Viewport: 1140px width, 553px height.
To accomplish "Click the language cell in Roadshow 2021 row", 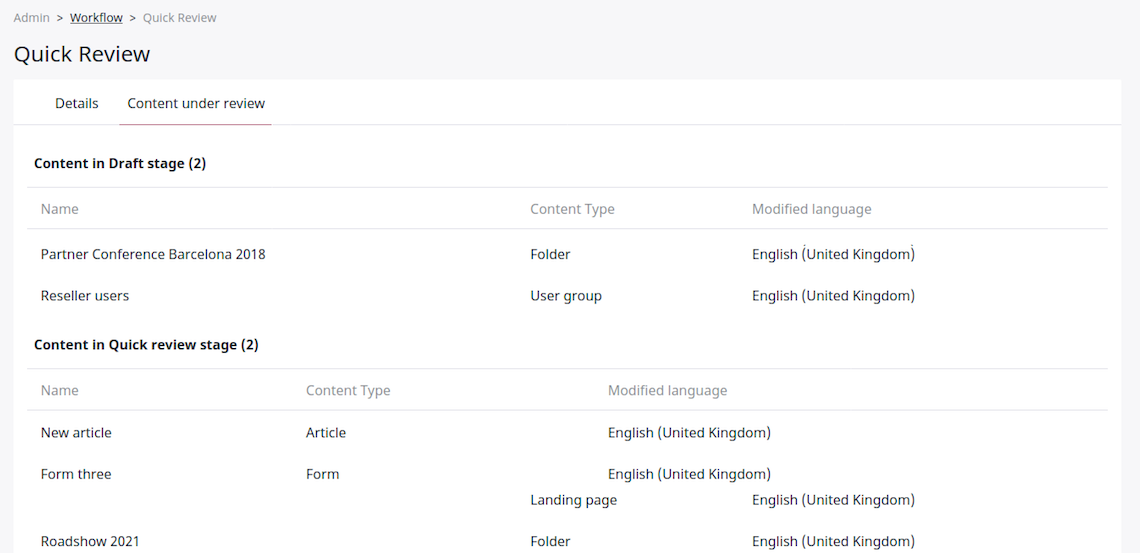I will 833,541.
